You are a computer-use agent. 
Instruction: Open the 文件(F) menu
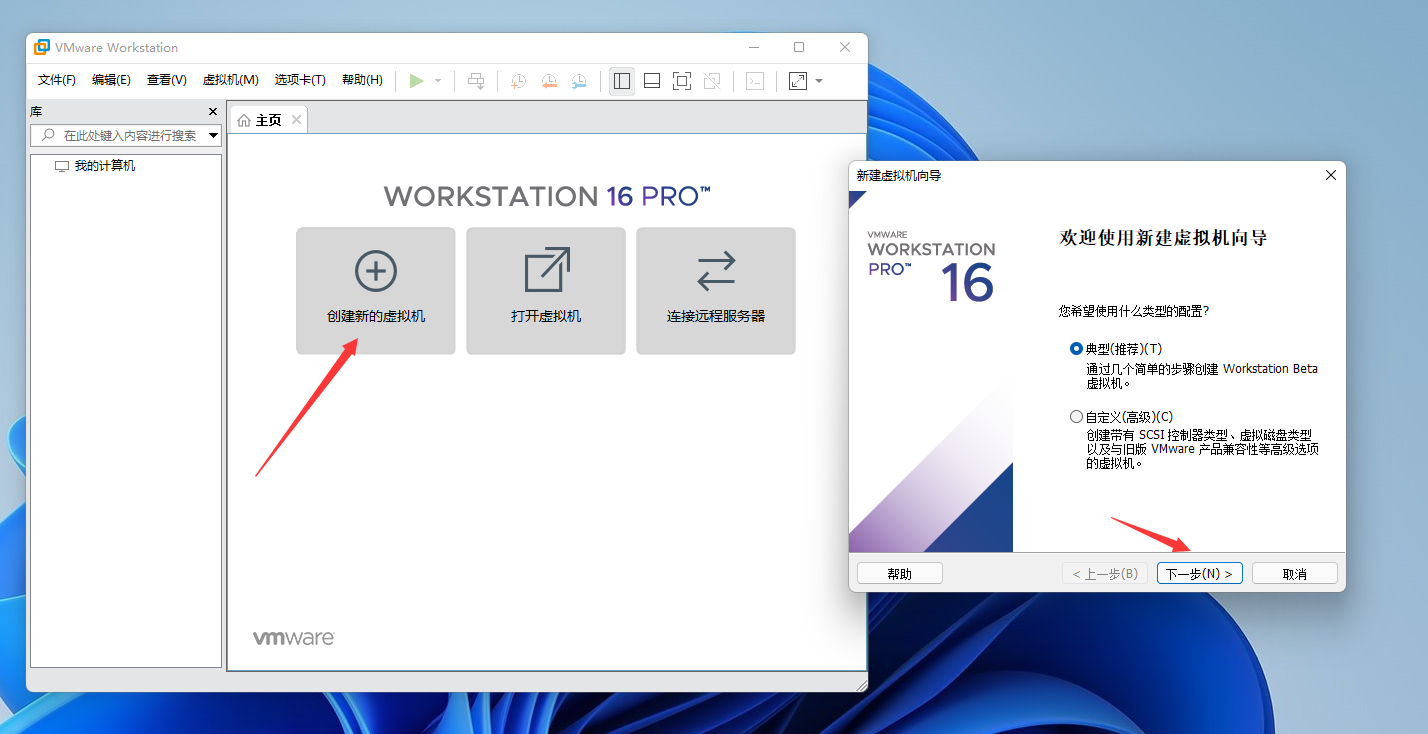point(57,80)
